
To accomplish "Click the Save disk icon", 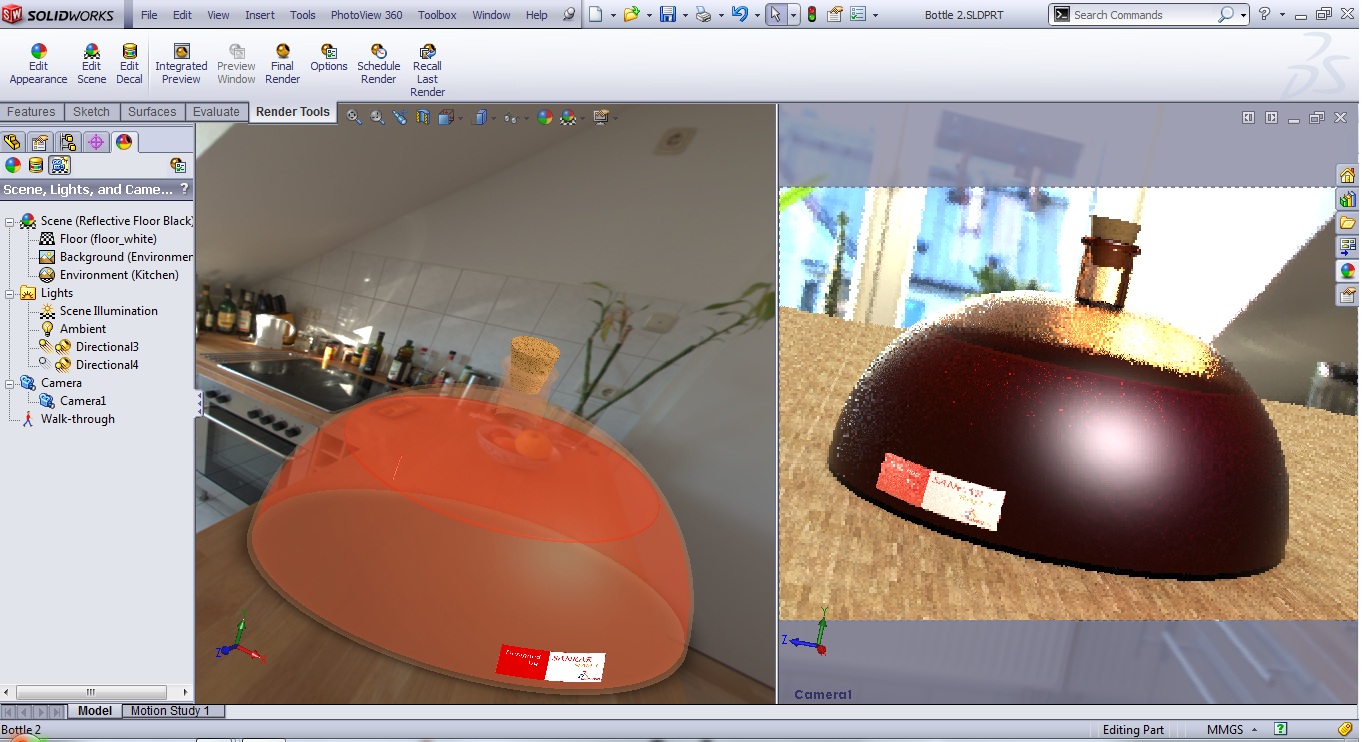I will [x=668, y=14].
